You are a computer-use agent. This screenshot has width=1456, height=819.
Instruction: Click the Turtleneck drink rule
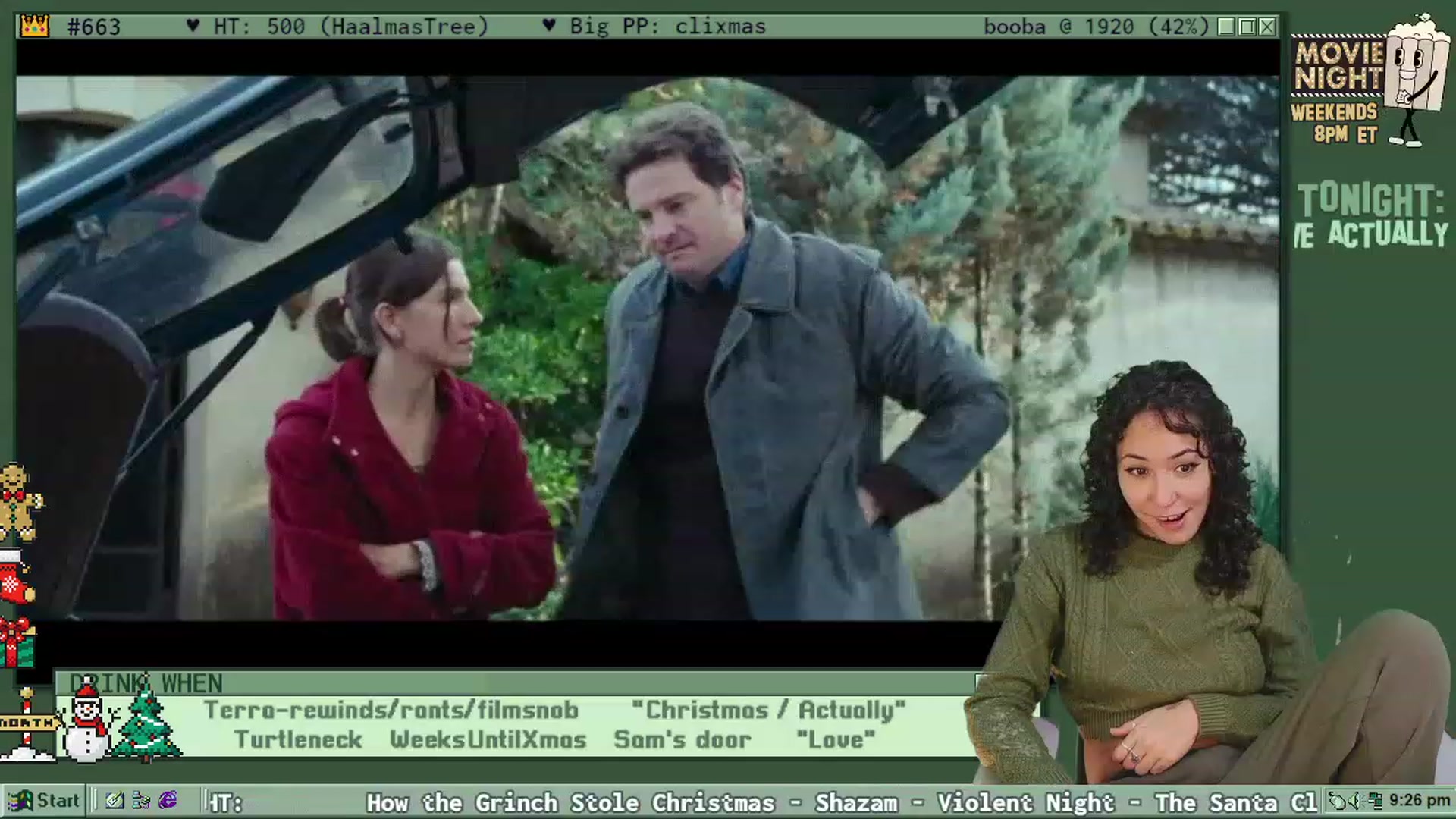pyautogui.click(x=297, y=740)
